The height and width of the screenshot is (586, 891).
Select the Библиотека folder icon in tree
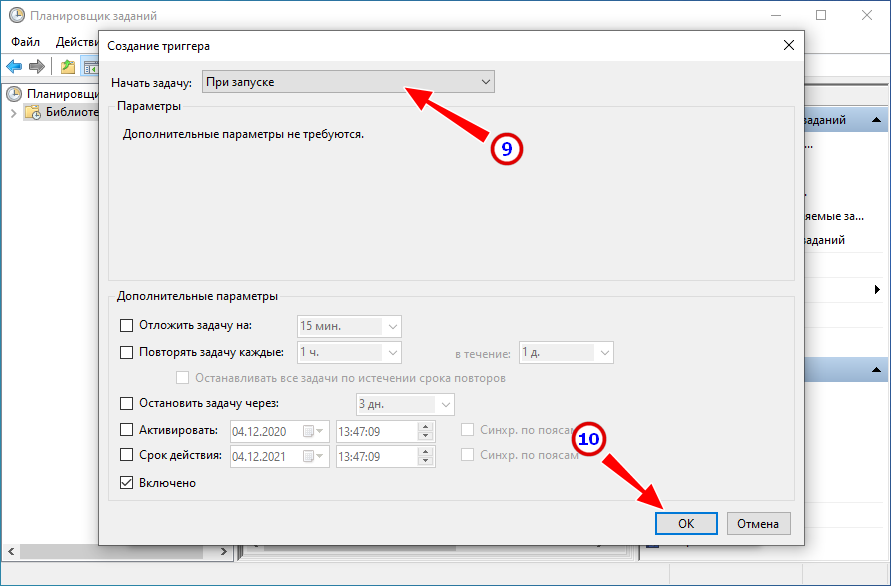click(x=33, y=113)
